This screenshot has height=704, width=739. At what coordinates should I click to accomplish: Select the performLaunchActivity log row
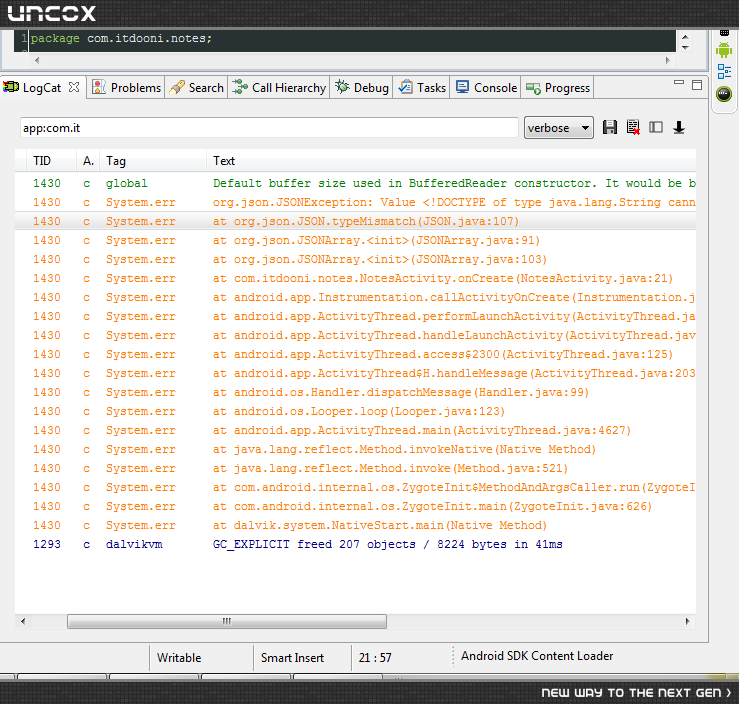click(355, 316)
